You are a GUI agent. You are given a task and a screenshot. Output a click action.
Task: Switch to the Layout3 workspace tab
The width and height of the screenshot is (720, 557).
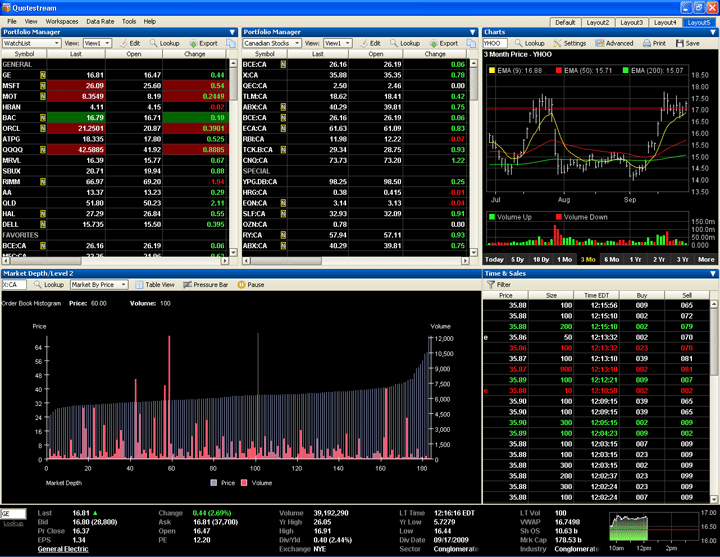[x=632, y=21]
